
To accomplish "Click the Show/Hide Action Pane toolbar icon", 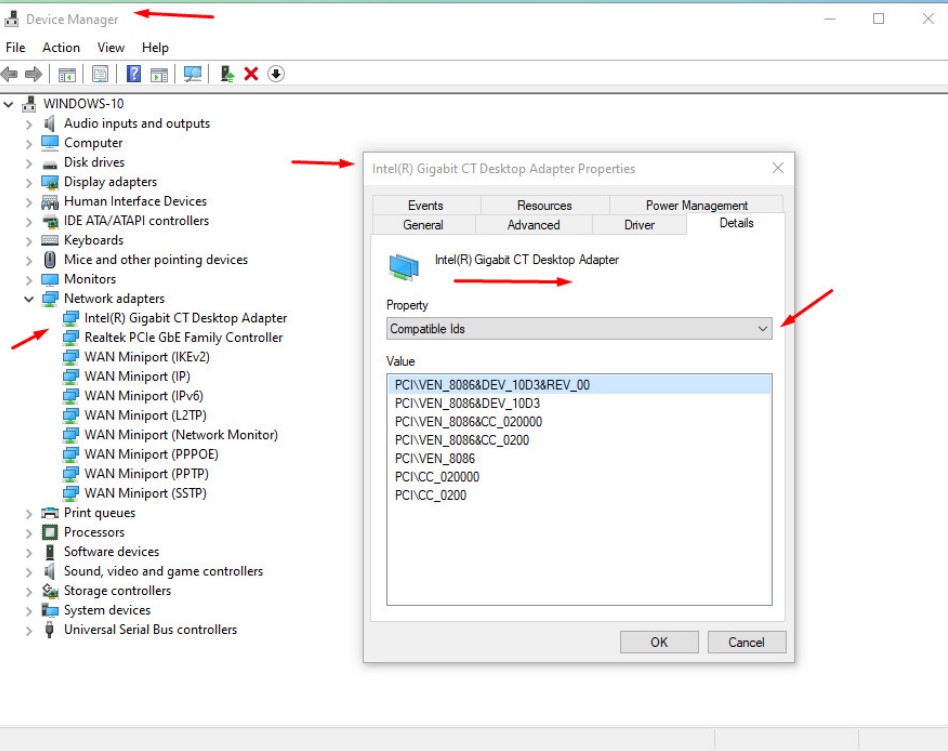I will point(160,74).
